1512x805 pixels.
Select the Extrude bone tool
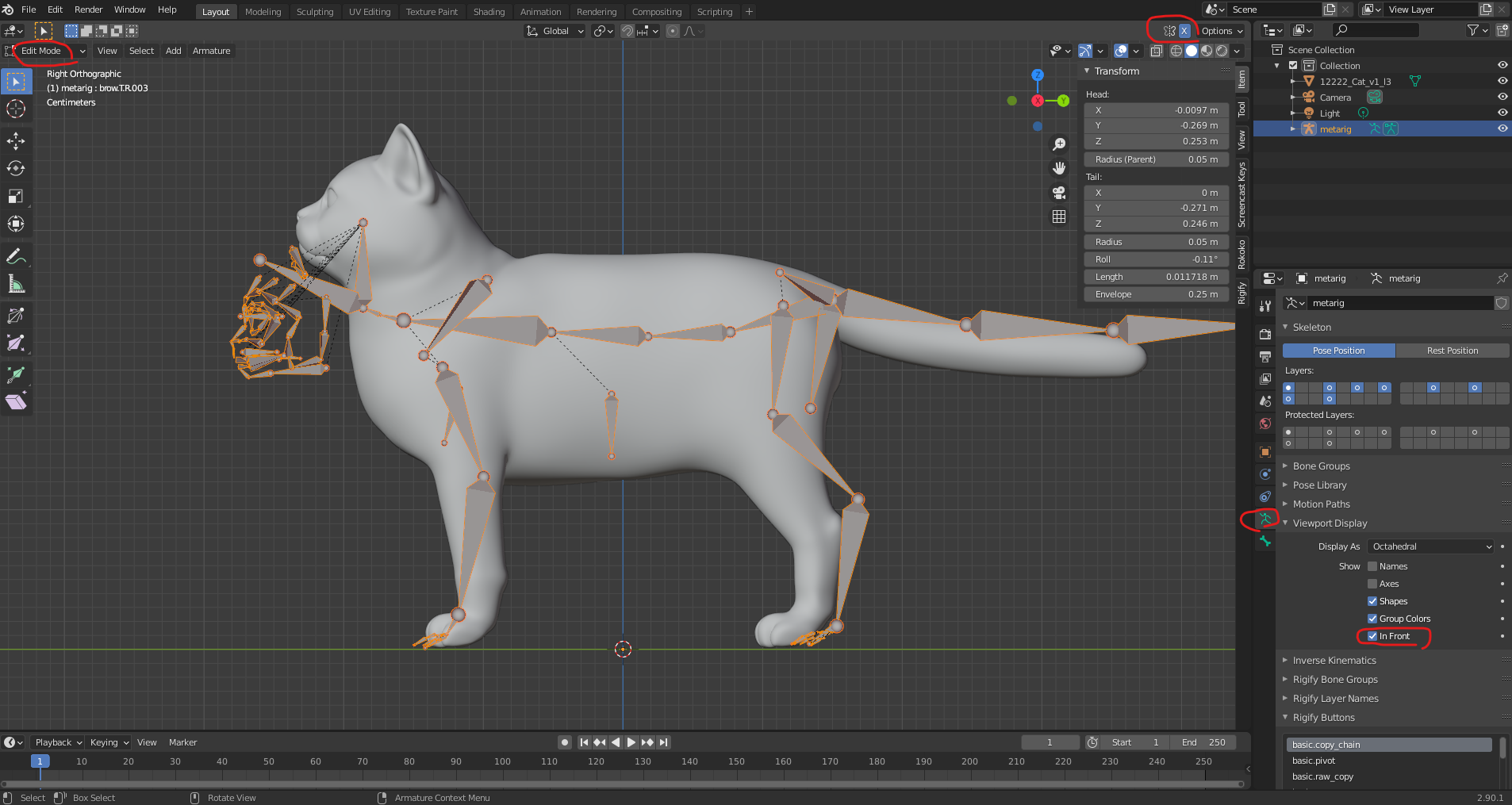(16, 375)
